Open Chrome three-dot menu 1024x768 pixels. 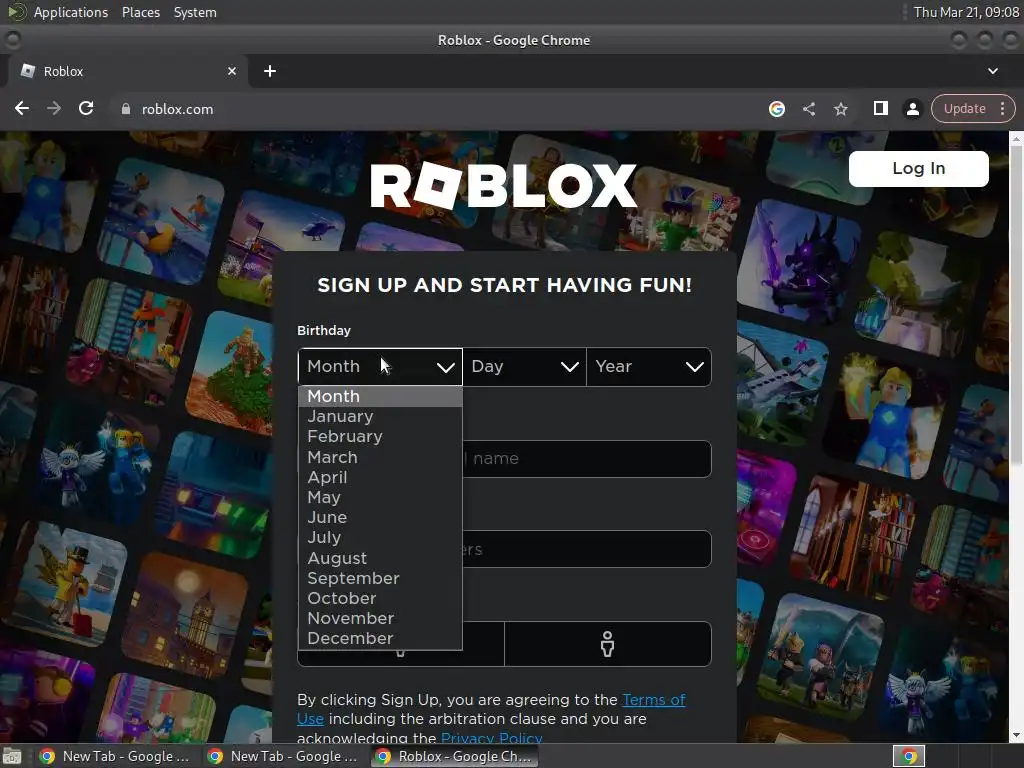pyautogui.click(x=1002, y=108)
